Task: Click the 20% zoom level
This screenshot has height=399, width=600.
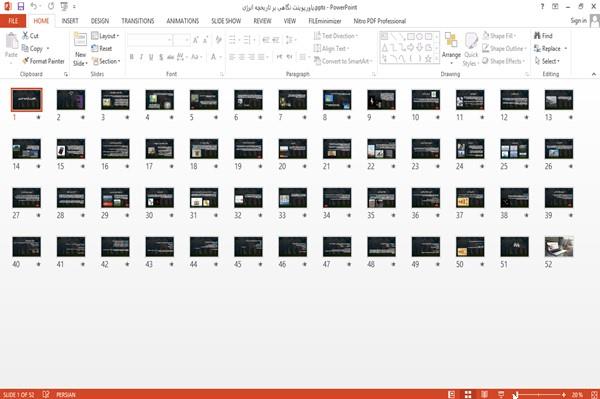Action: [x=577, y=394]
